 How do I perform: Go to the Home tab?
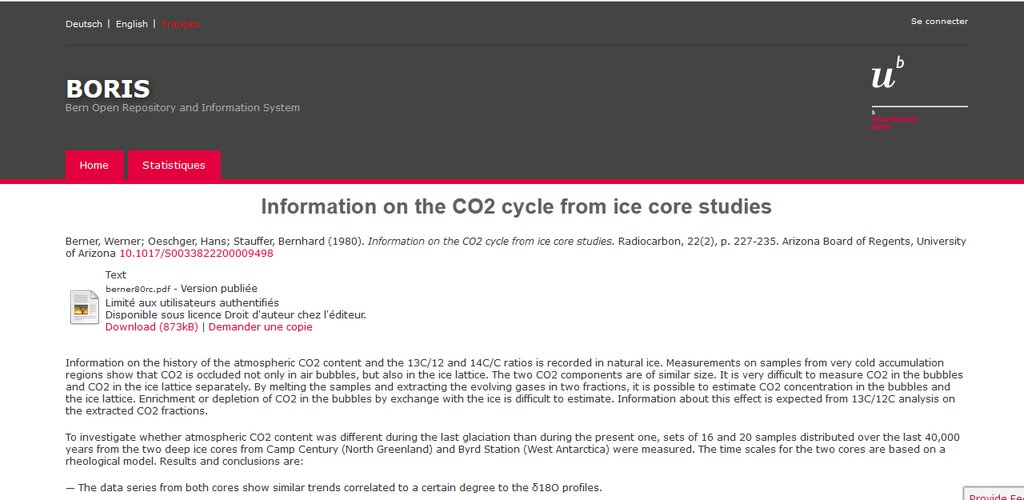(x=94, y=165)
